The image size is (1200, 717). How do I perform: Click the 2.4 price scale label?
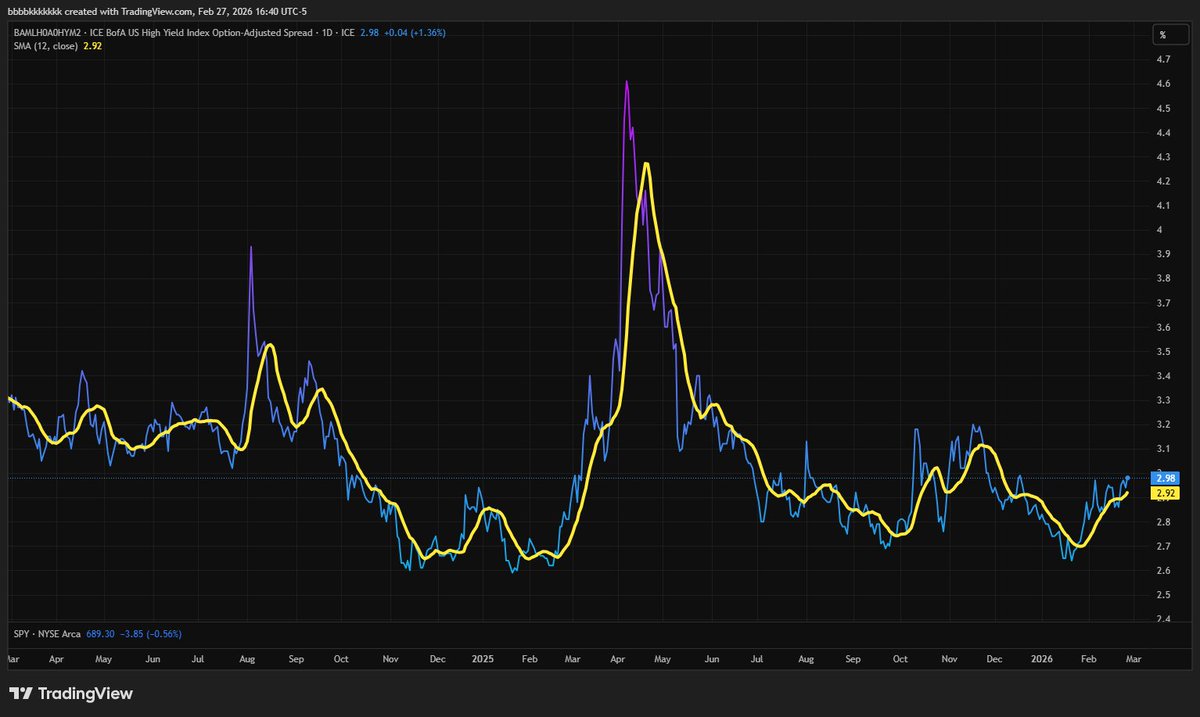pyautogui.click(x=1163, y=620)
